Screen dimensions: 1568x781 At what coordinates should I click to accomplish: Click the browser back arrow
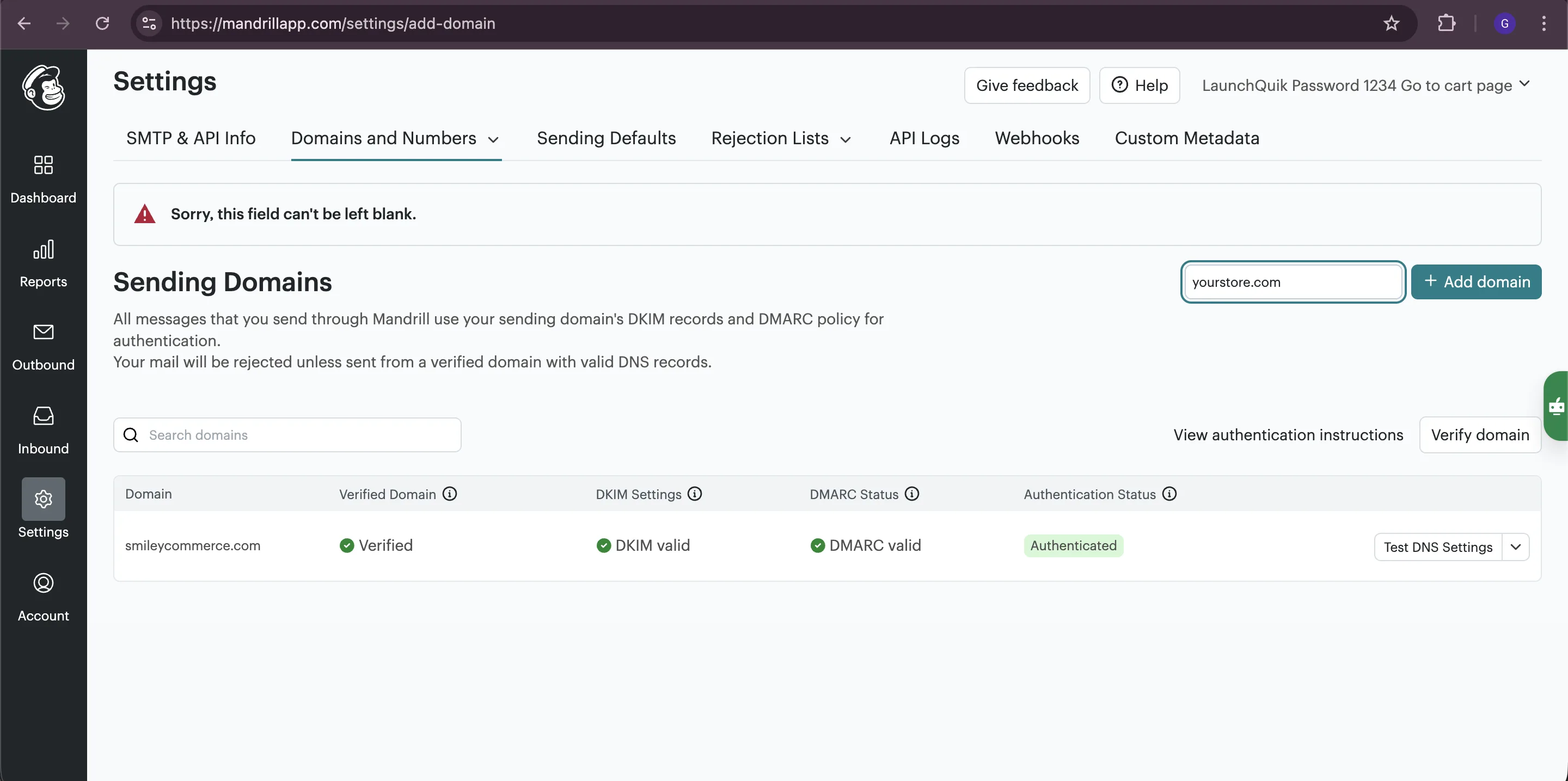[x=24, y=23]
